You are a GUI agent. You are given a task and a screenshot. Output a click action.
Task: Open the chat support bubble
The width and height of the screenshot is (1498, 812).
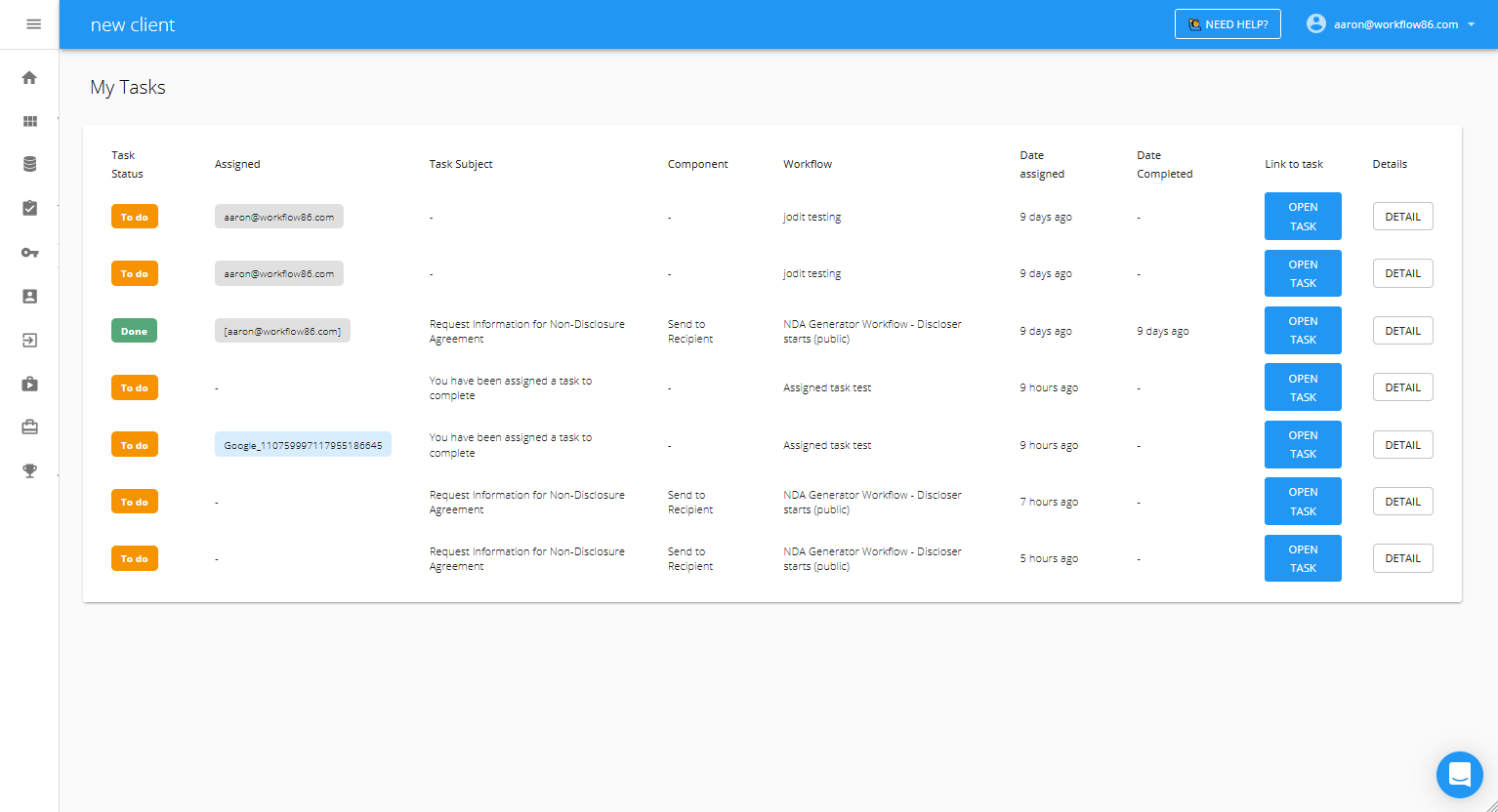pos(1459,775)
